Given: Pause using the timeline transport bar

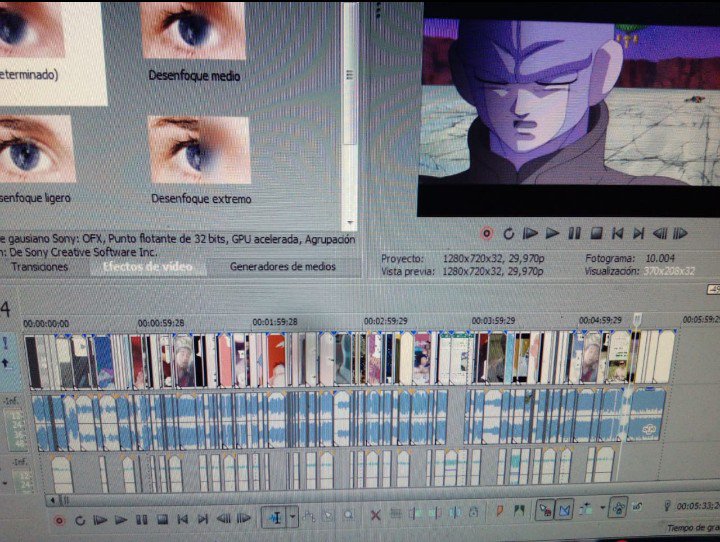Looking at the screenshot, I should pos(141,520).
